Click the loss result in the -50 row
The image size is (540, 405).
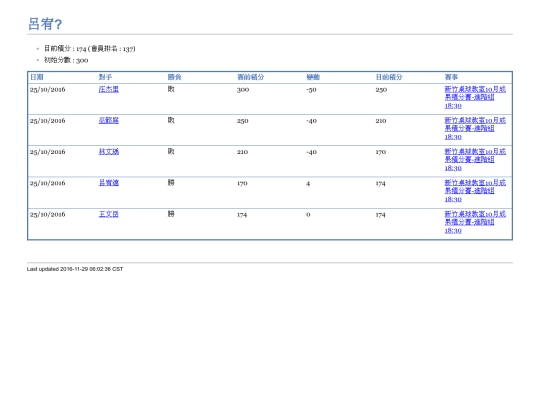click(x=171, y=89)
